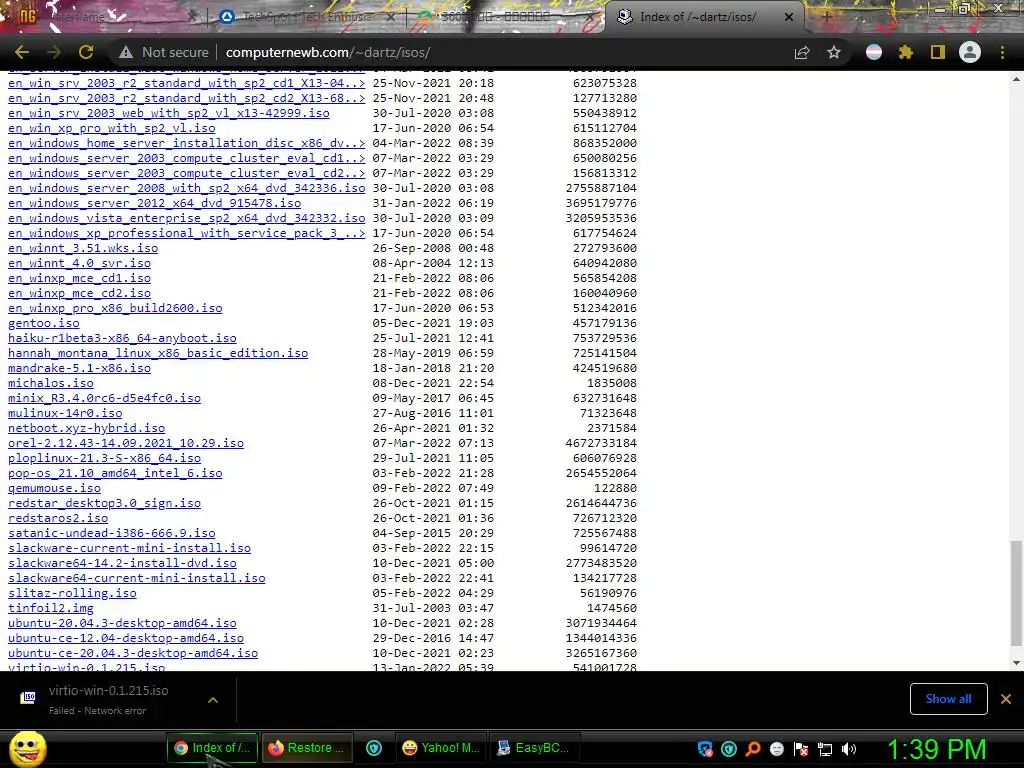Image resolution: width=1024 pixels, height=768 pixels.
Task: Open the Index of Chrome taskbar button
Action: pyautogui.click(x=212, y=748)
